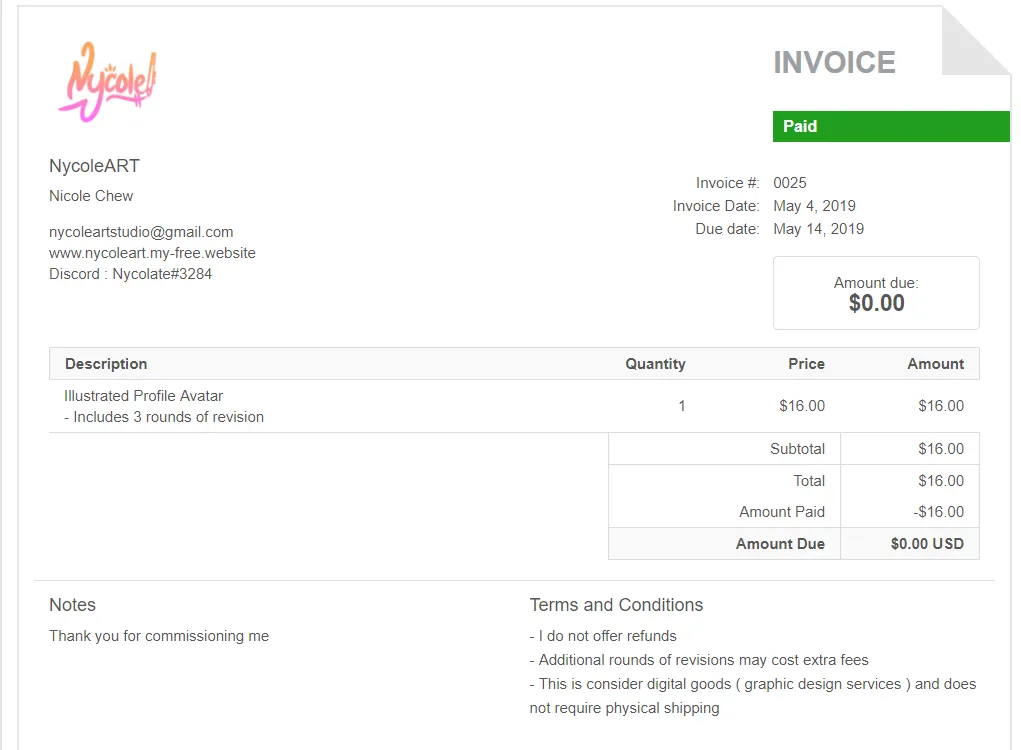The width and height of the screenshot is (1021, 750).
Task: Click the Discord Nycolate#3284 handle
Action: tap(131, 274)
